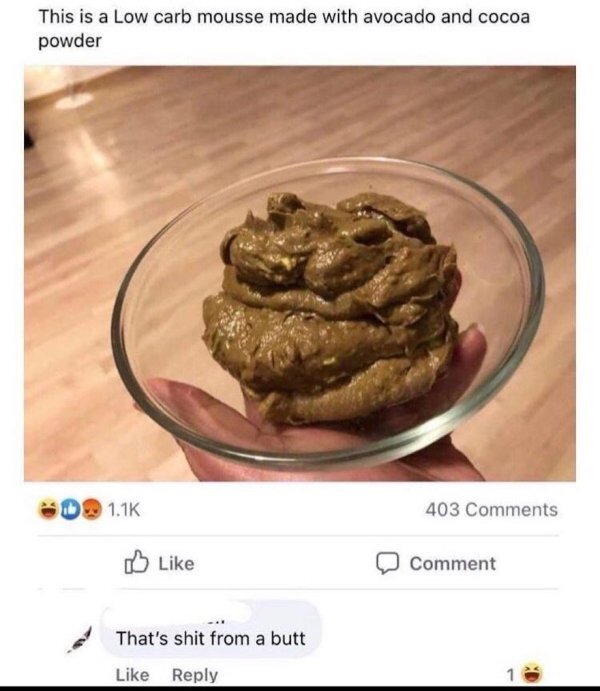The height and width of the screenshot is (691, 600).
Task: Click the Comment button on the post
Action: point(436,564)
